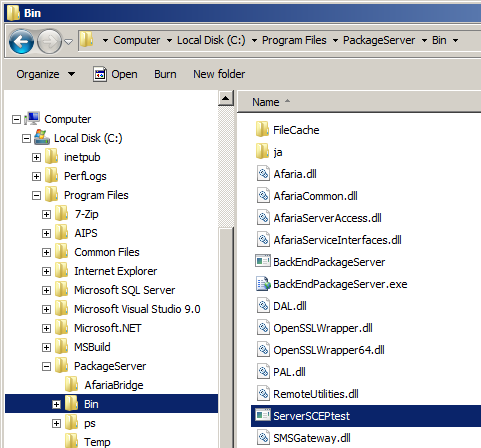This screenshot has width=481, height=448.
Task: Expand the Microsoft SQL Server folder
Action: coord(46,290)
